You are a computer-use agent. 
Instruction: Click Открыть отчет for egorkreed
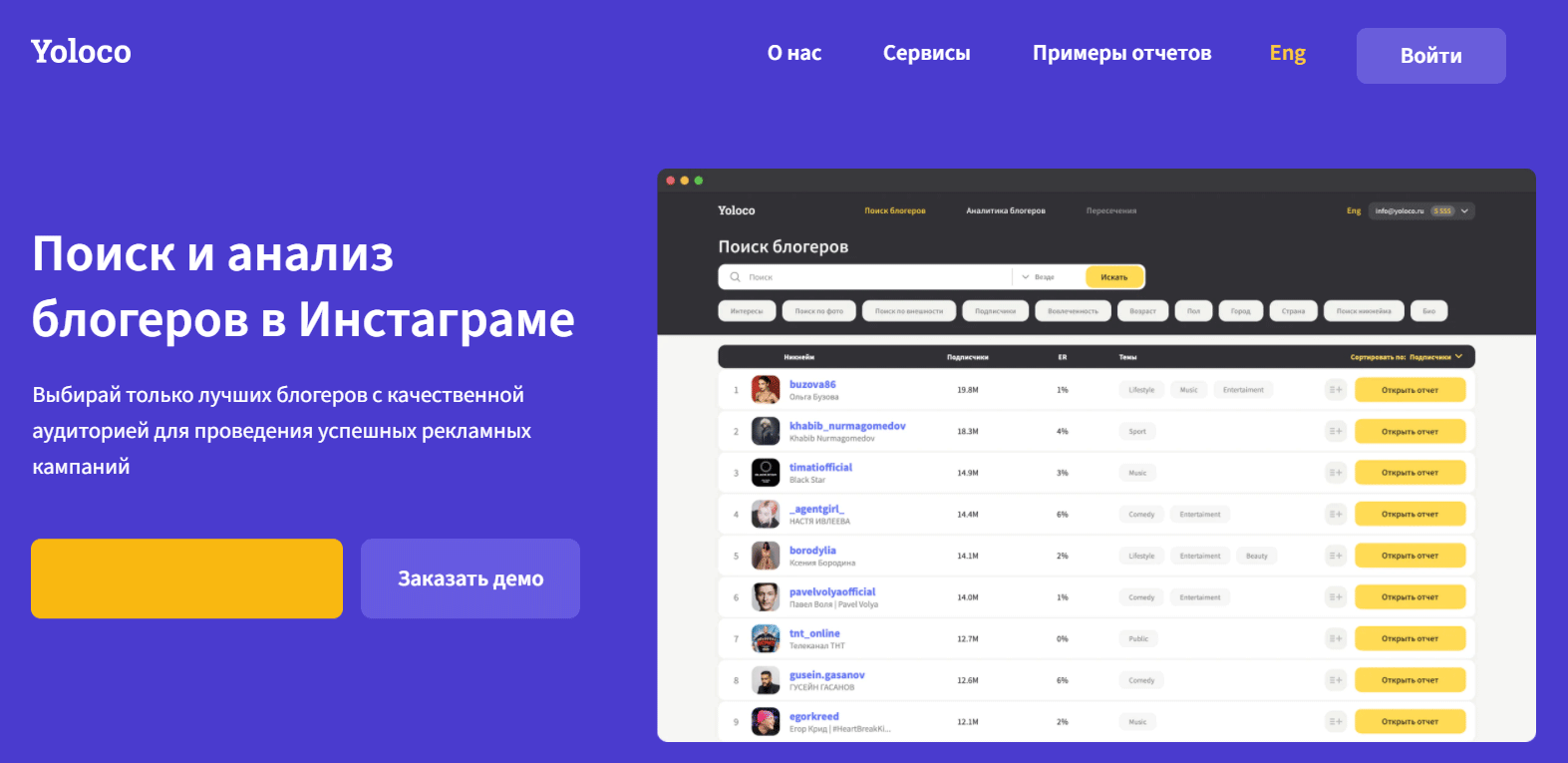click(1410, 721)
